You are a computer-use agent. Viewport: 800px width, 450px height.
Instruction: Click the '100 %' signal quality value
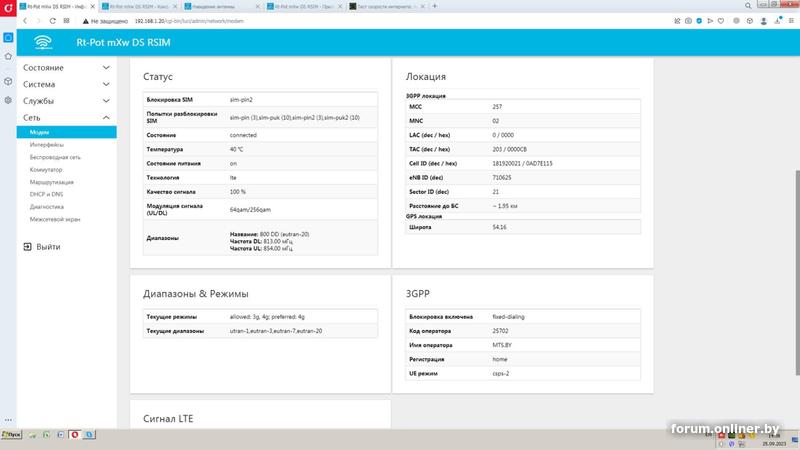point(237,192)
